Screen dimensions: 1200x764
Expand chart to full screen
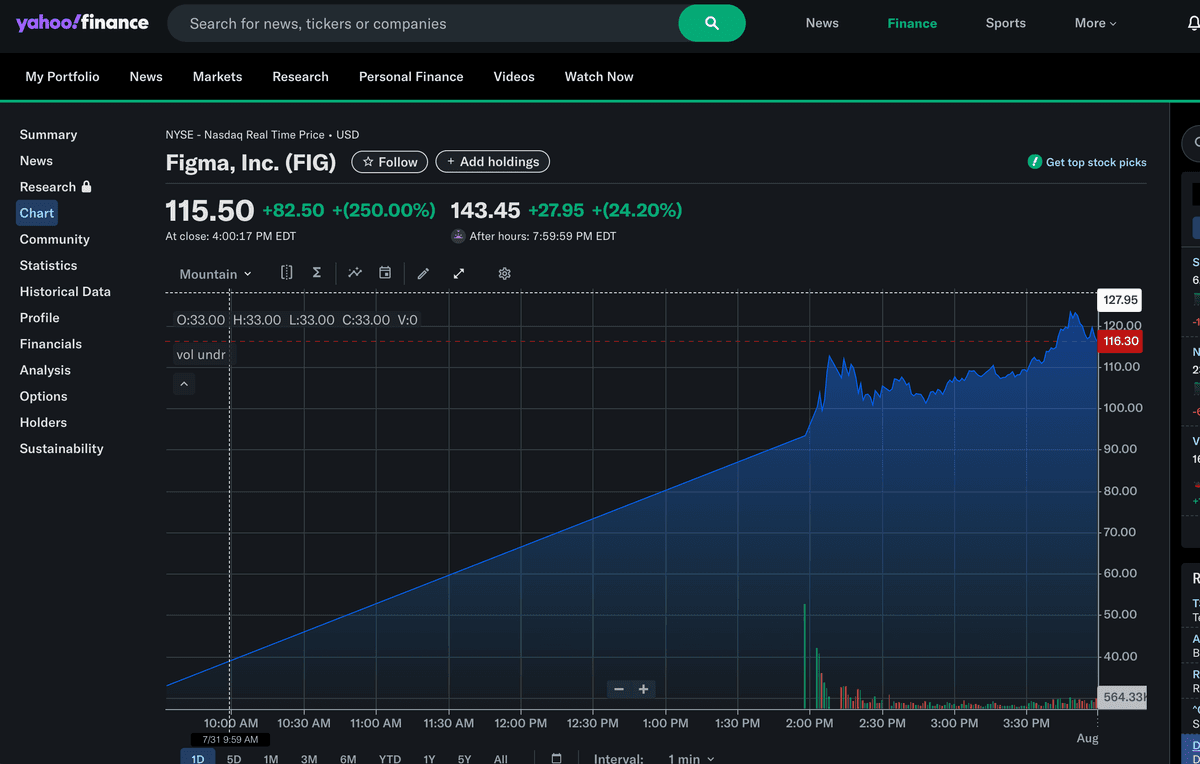click(x=459, y=273)
